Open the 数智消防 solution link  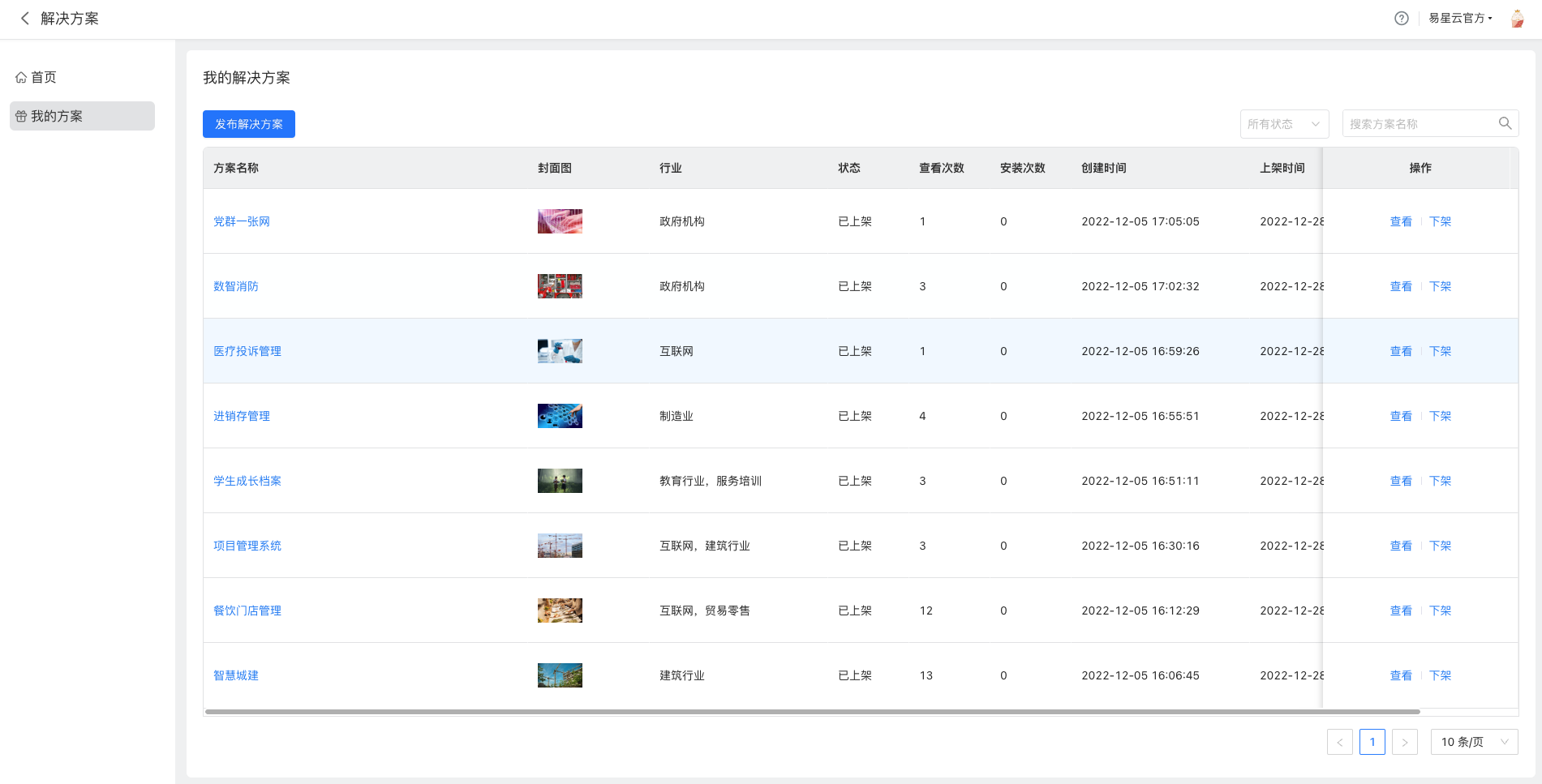[236, 286]
